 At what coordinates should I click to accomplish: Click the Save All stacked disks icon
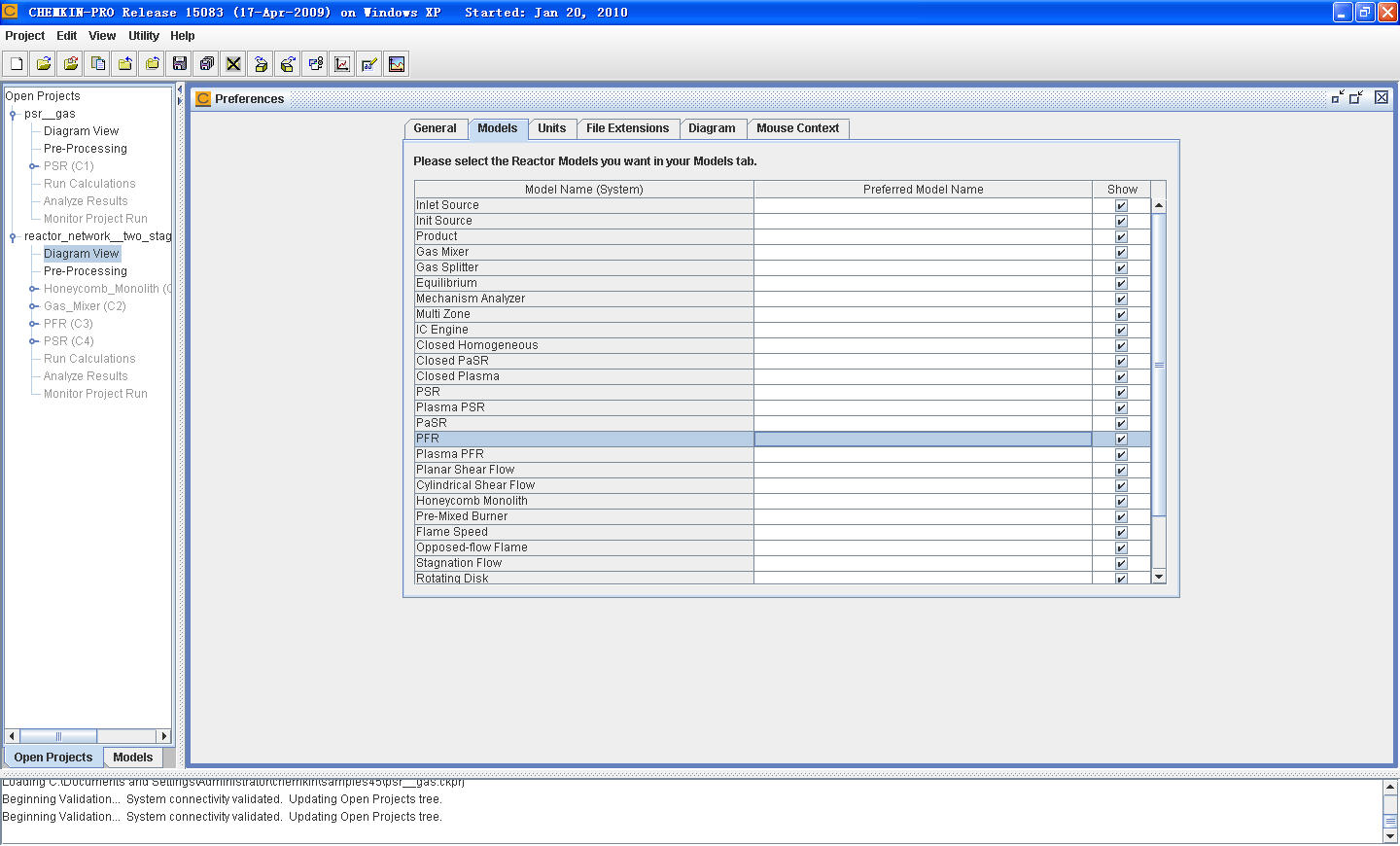(x=207, y=64)
